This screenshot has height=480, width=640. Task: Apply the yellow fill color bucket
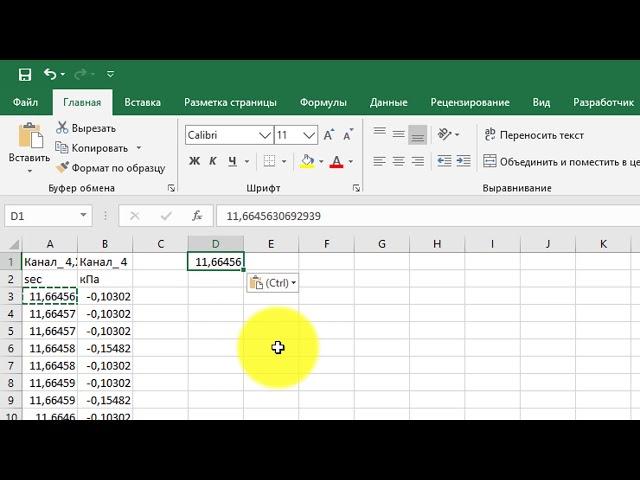pos(307,161)
